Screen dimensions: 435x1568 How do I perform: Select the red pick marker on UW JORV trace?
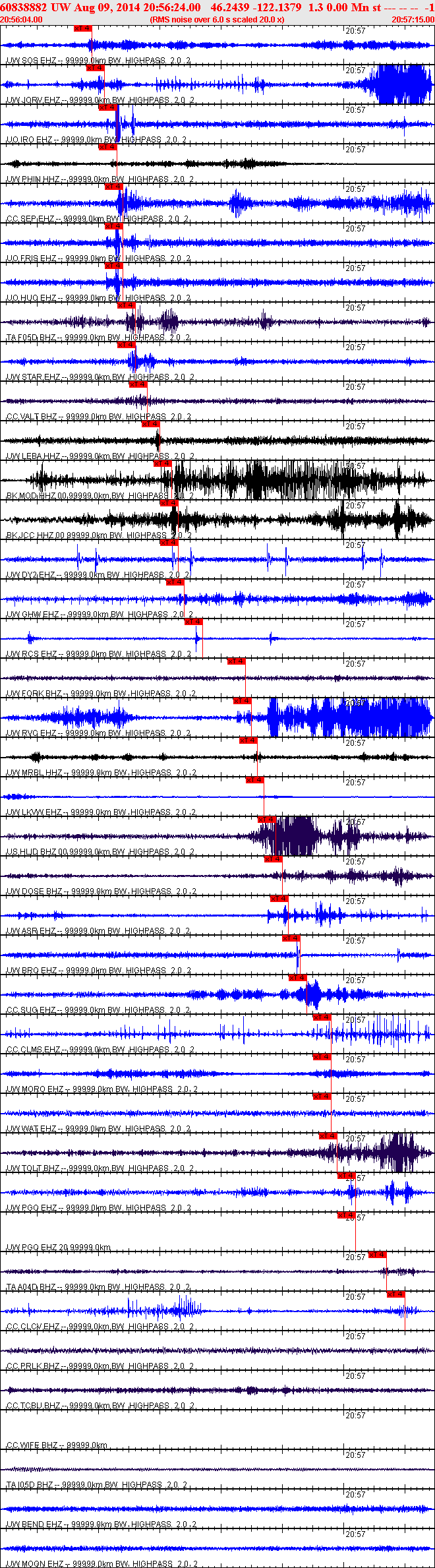pyautogui.click(x=95, y=68)
